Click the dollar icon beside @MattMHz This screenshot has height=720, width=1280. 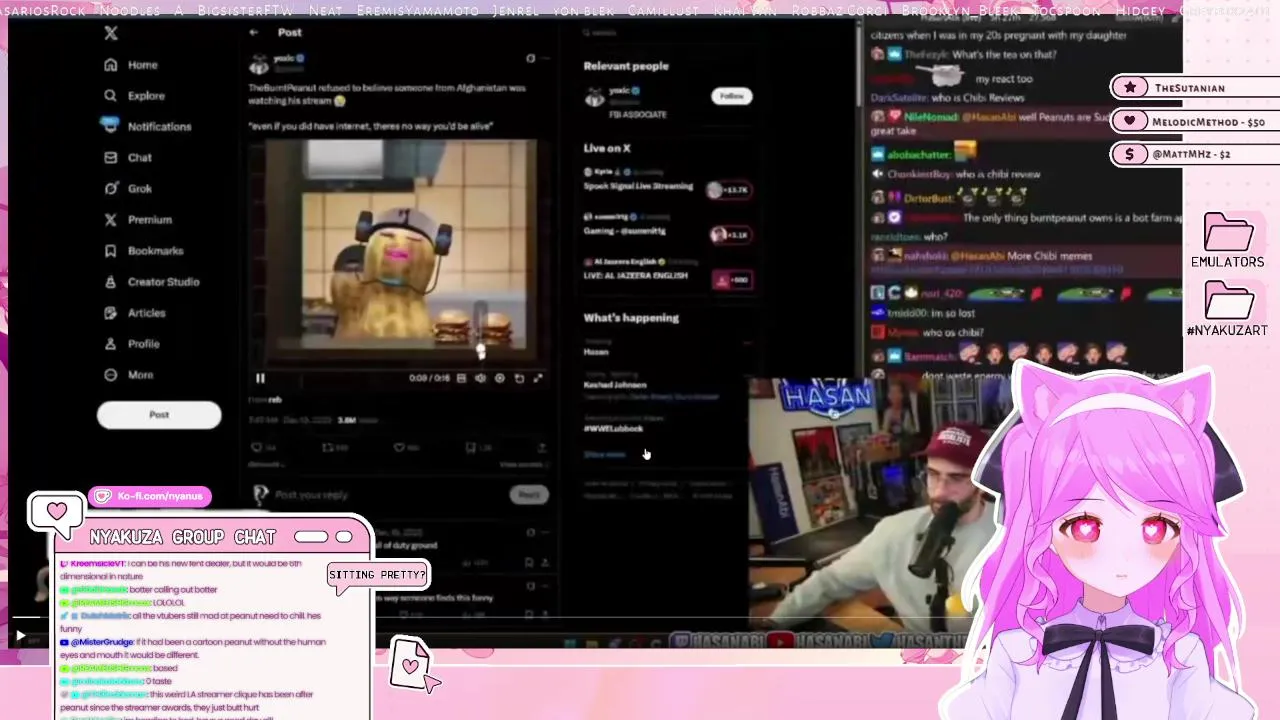pos(1130,154)
